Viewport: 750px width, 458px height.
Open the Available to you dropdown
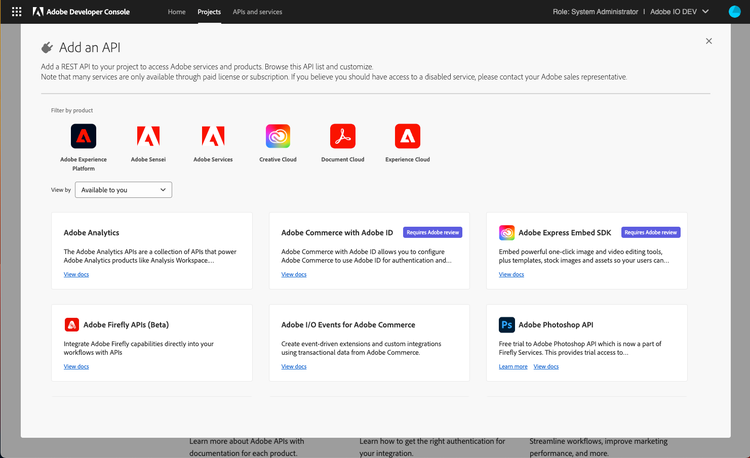[123, 190]
